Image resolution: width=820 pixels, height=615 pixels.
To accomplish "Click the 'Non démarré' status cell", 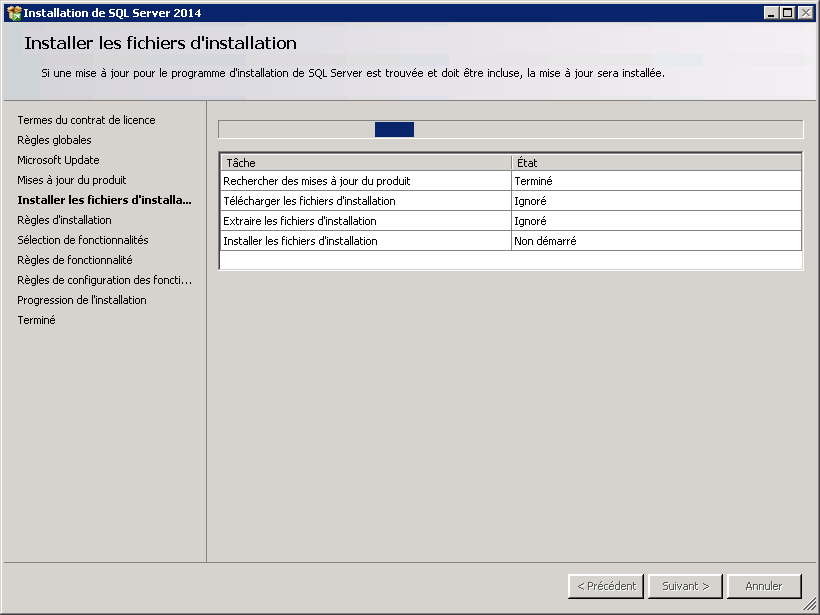I will point(656,241).
